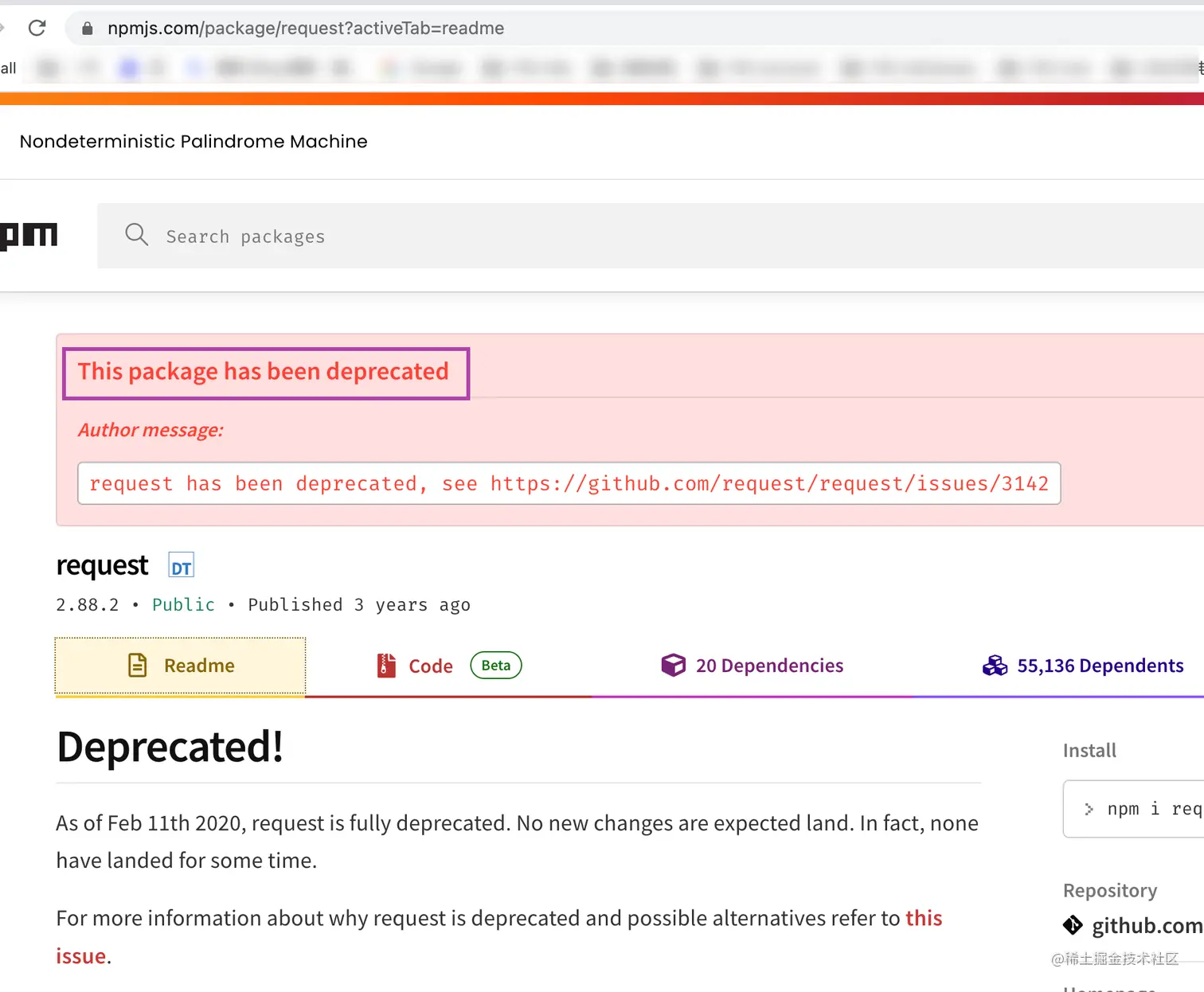The height and width of the screenshot is (992, 1204).
Task: Click the Readme document icon
Action: [138, 666]
